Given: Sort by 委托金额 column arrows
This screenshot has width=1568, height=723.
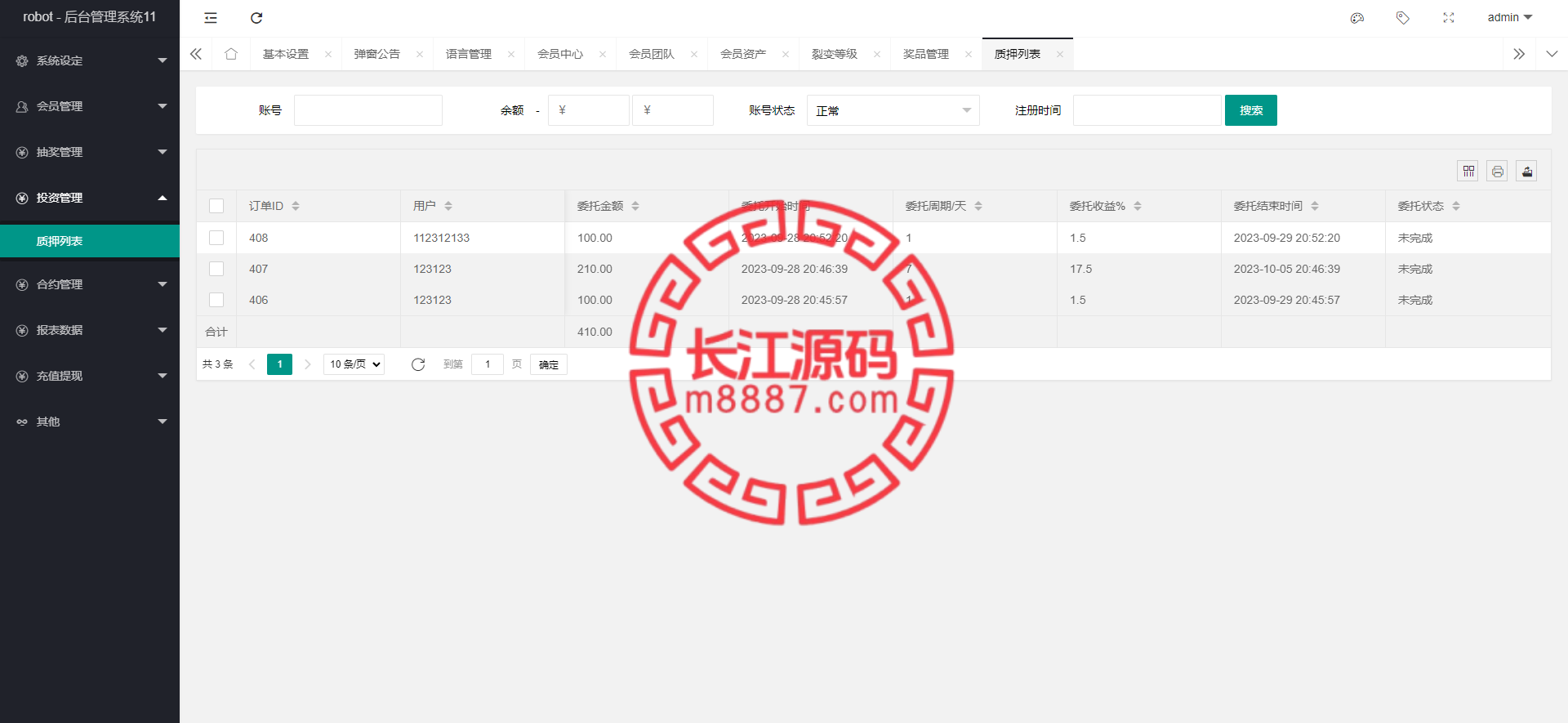Looking at the screenshot, I should 635,206.
